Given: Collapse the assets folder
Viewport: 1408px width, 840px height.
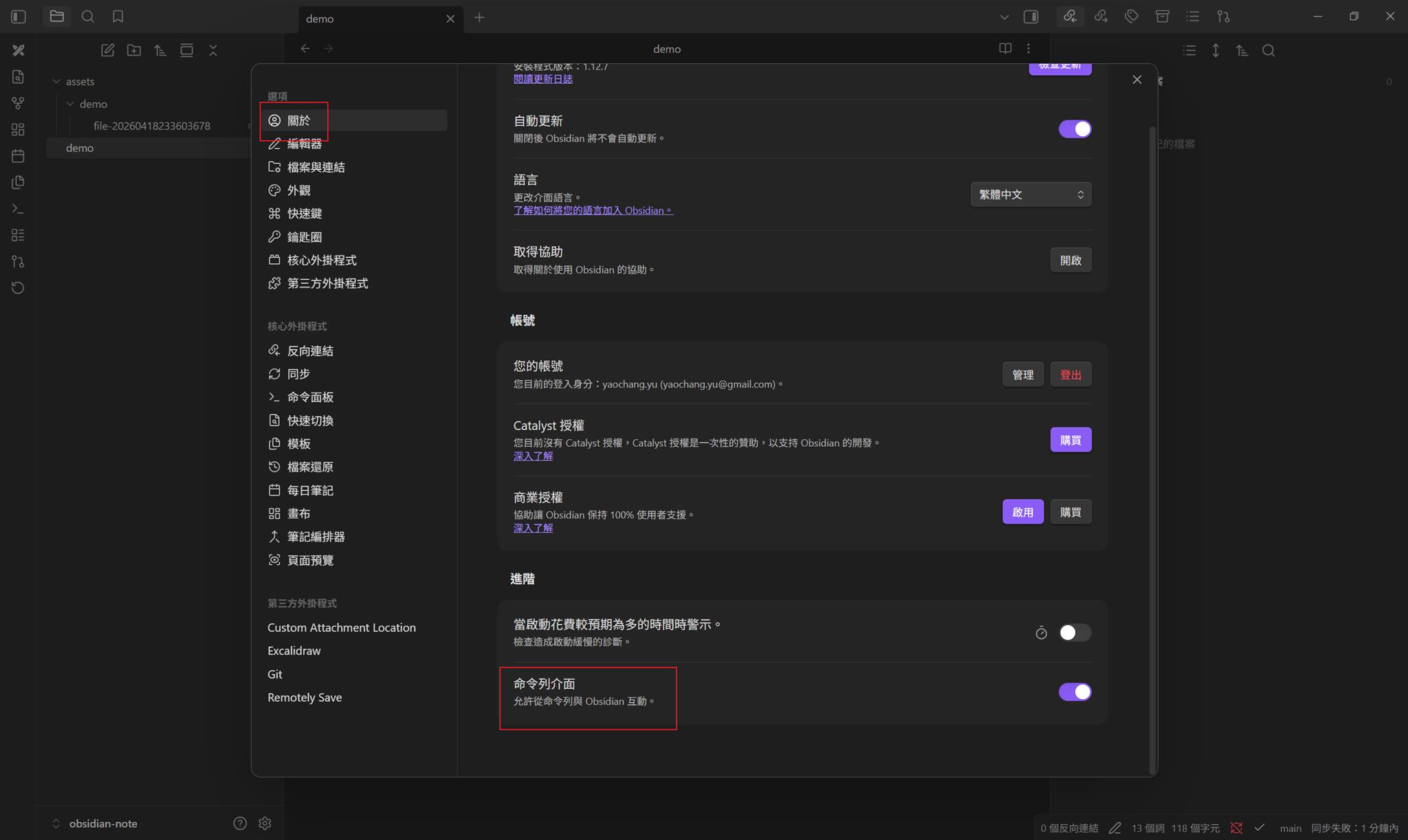Looking at the screenshot, I should coord(57,82).
